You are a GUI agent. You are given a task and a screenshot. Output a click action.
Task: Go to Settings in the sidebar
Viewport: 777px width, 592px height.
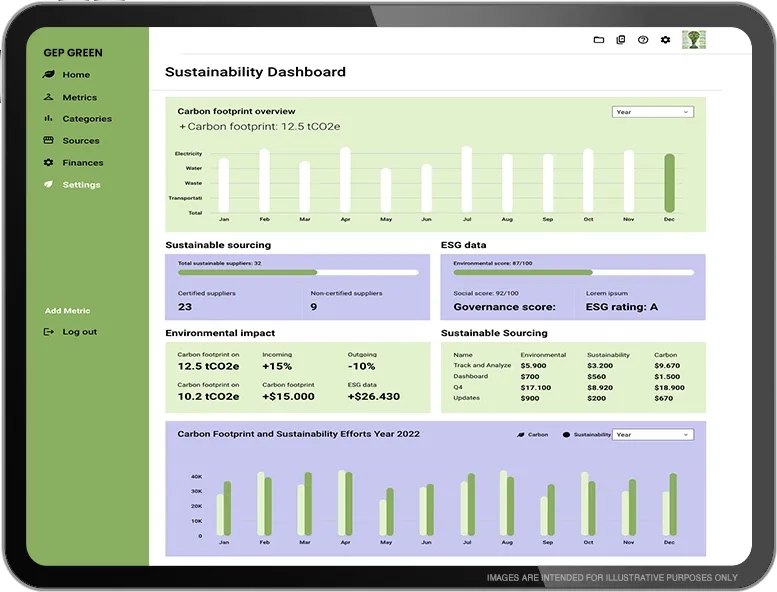[81, 185]
